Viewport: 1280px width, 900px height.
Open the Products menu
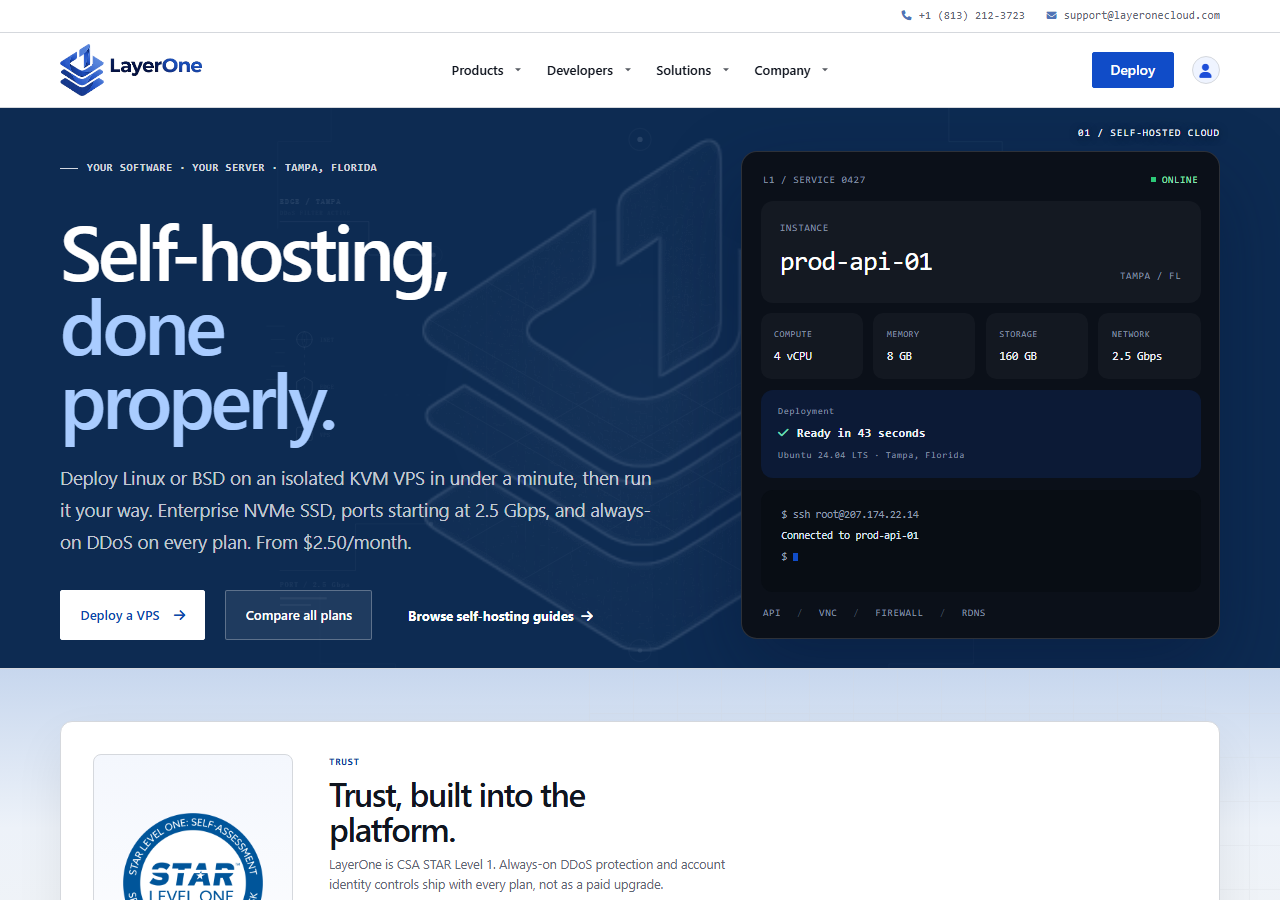tap(477, 70)
